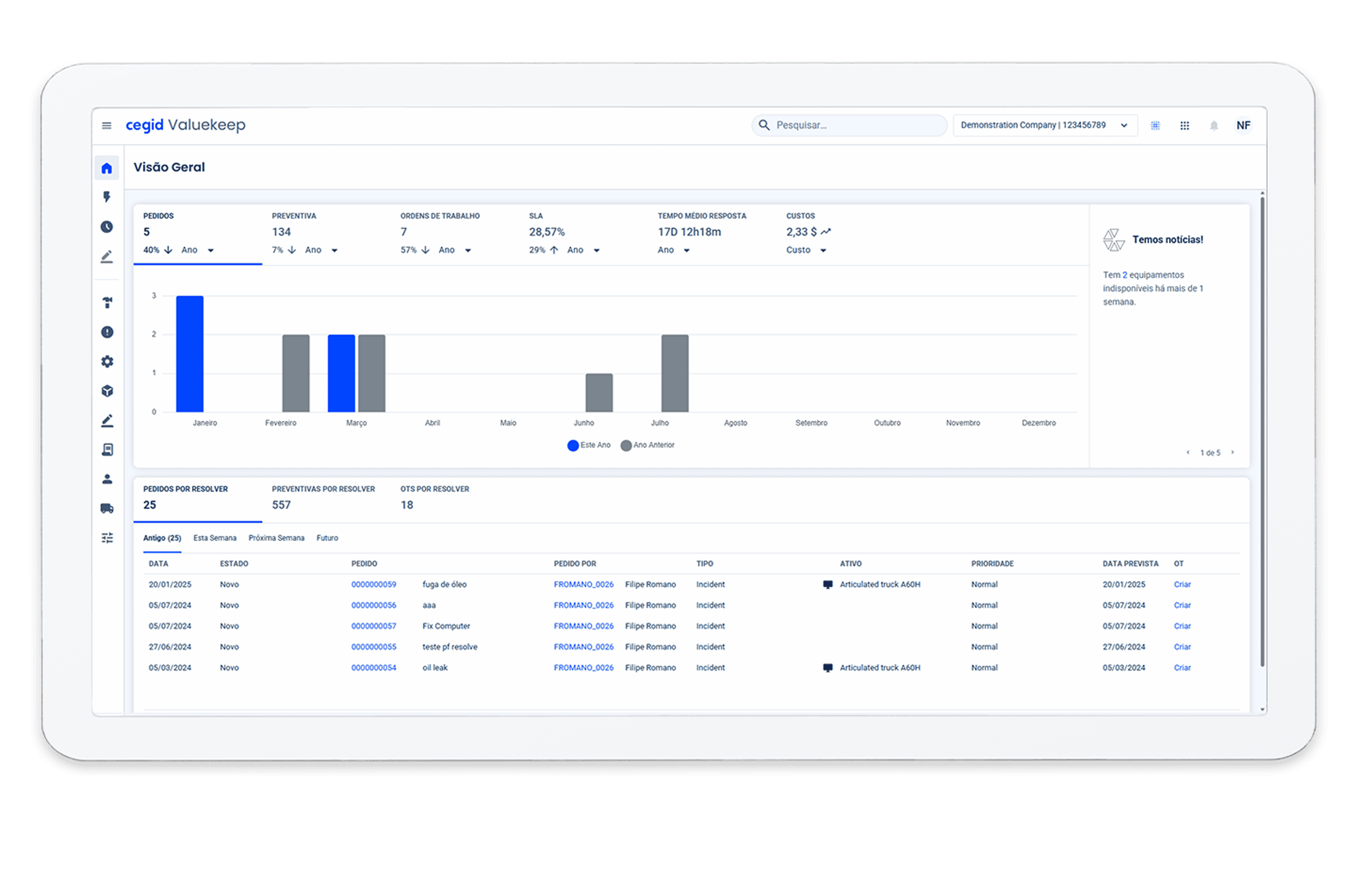The width and height of the screenshot is (1357, 896).
Task: Click the clock icon in sidebar
Action: point(107,227)
